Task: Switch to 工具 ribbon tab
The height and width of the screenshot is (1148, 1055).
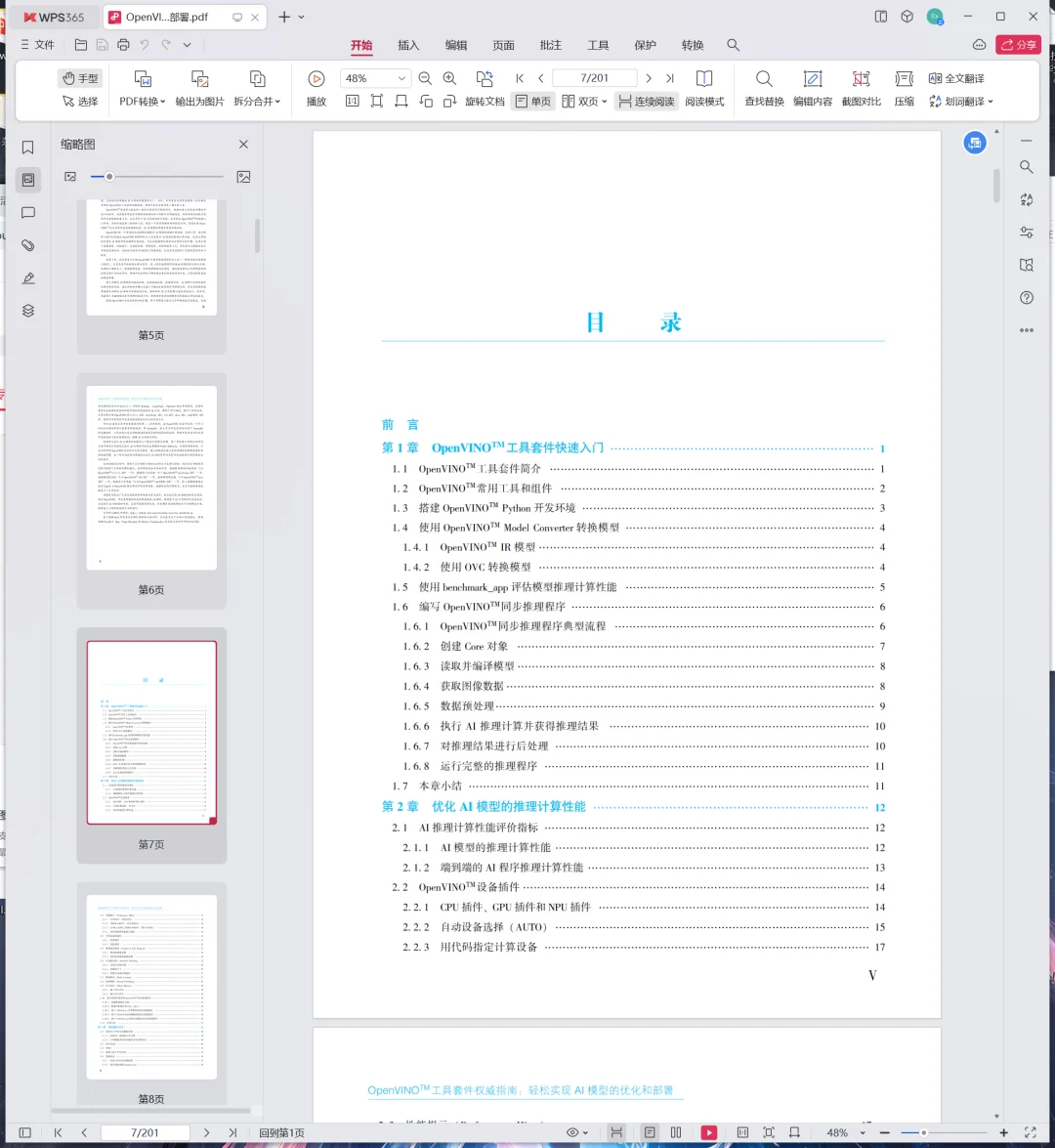Action: 598,45
